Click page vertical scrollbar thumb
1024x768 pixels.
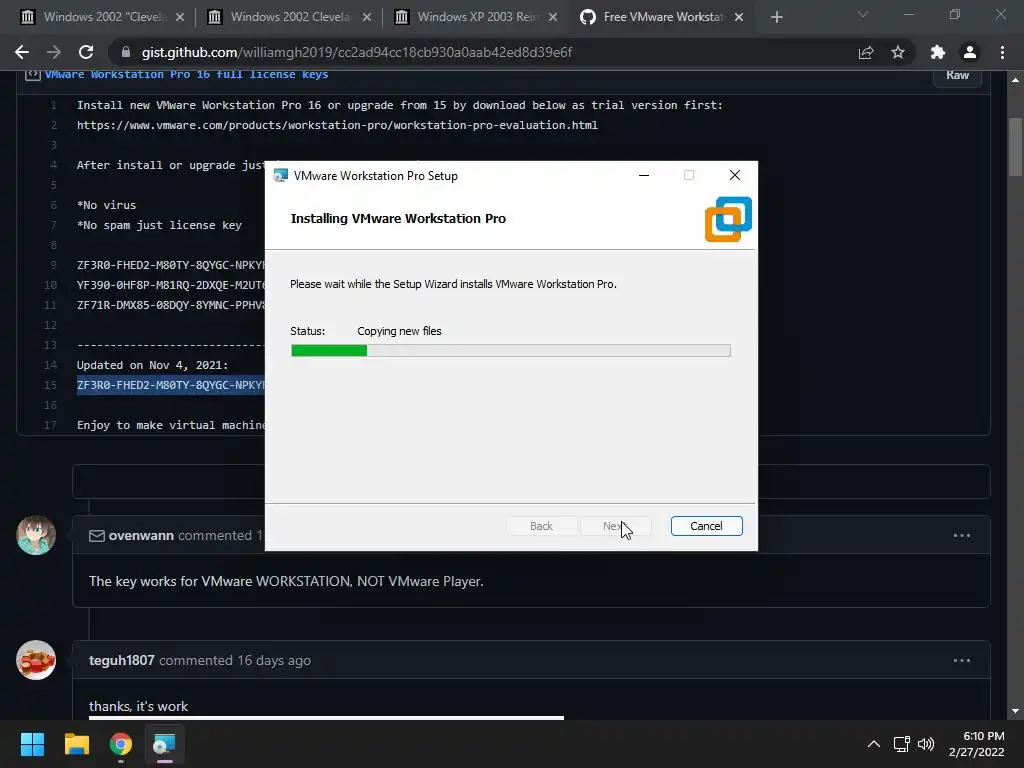(x=1016, y=147)
